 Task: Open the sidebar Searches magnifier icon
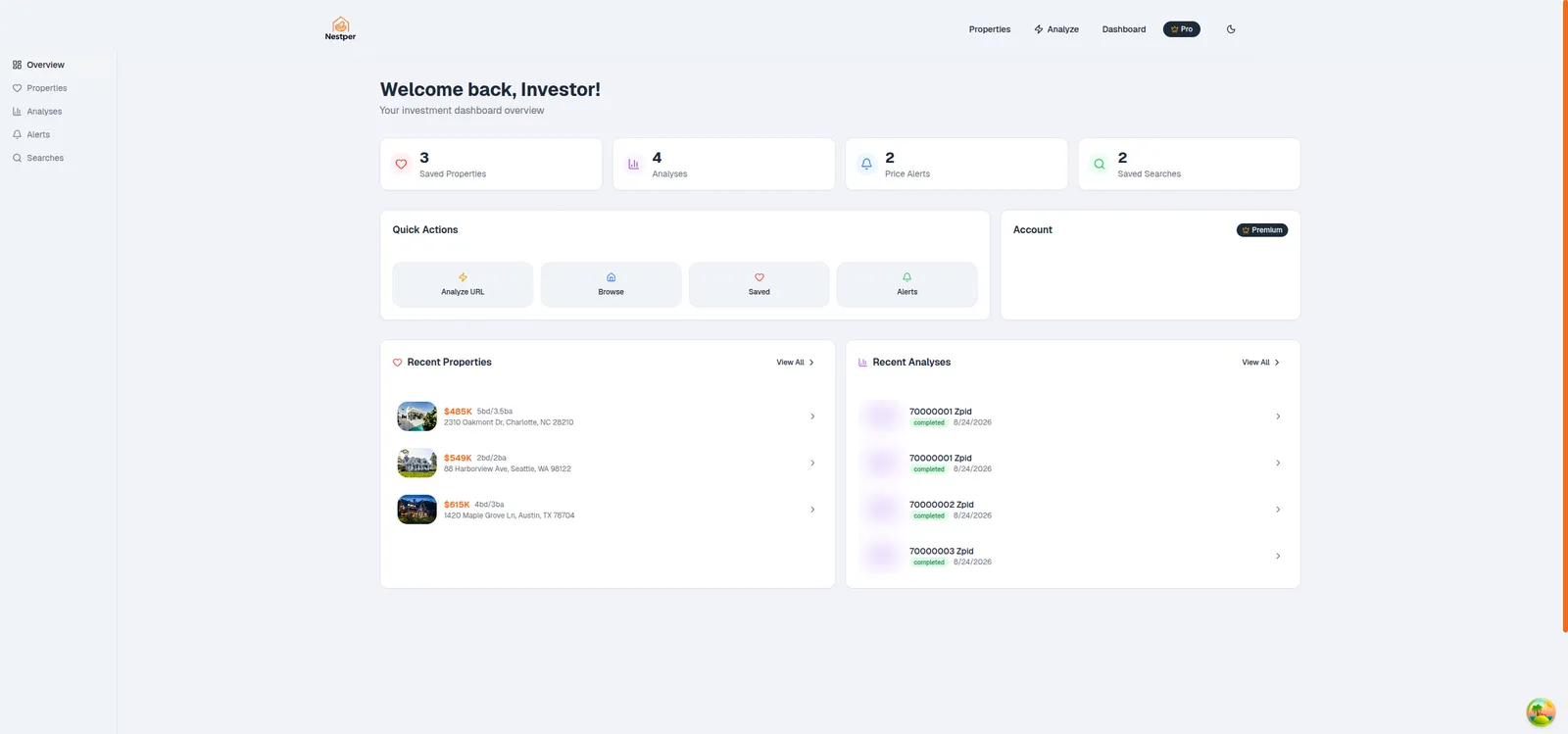(x=17, y=158)
